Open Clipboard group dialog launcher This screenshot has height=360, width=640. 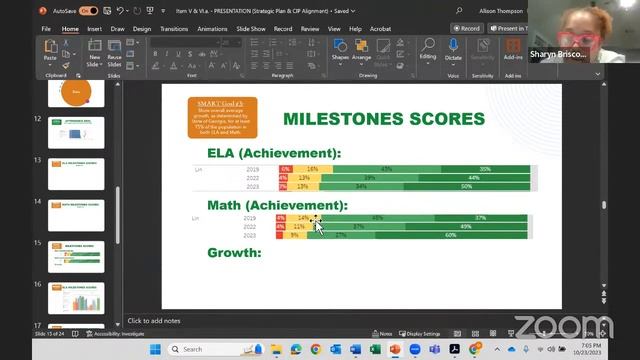[x=78, y=76]
